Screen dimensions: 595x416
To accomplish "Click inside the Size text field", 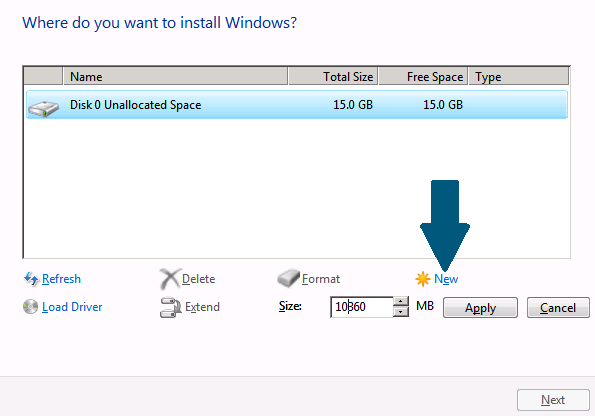I will click(x=362, y=307).
